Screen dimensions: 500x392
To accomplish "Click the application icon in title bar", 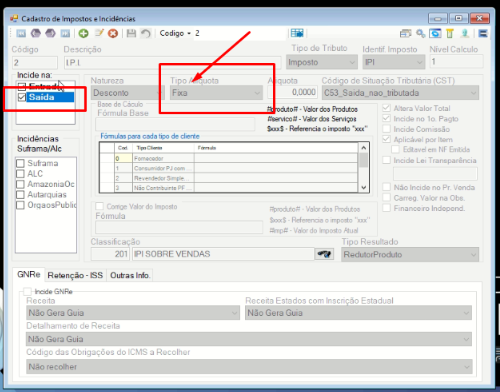I will (14, 19).
